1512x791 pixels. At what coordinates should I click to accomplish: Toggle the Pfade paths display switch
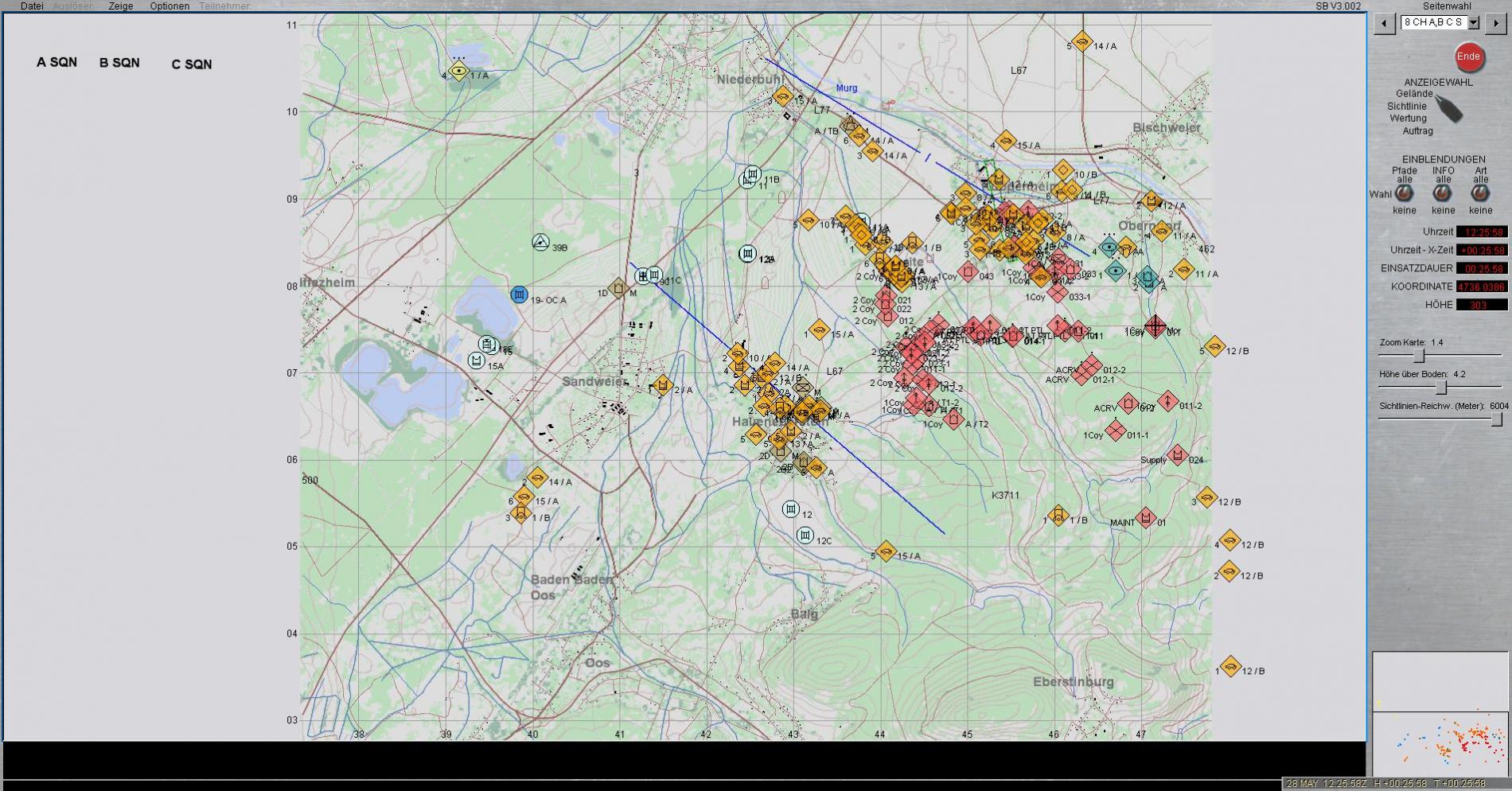click(1404, 193)
